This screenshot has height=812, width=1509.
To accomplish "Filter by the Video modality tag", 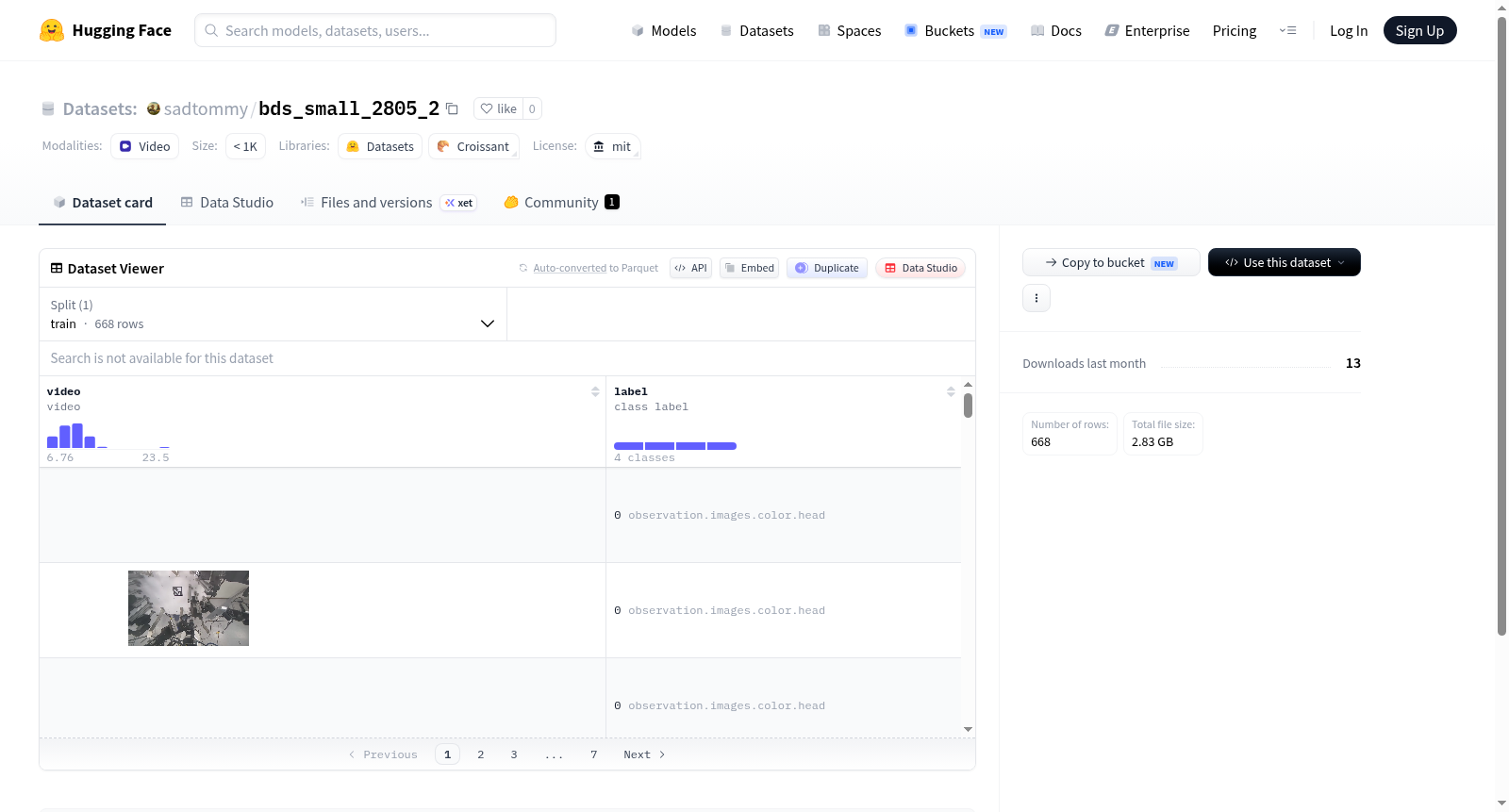I will click(144, 146).
